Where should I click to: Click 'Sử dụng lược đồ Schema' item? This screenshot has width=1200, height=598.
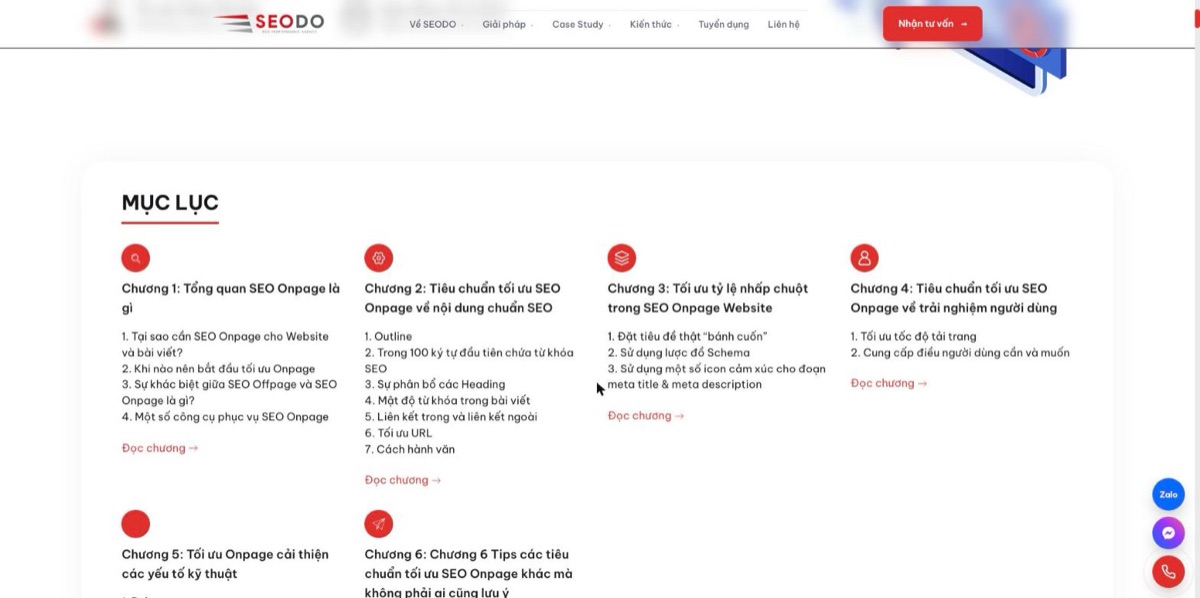pos(679,352)
